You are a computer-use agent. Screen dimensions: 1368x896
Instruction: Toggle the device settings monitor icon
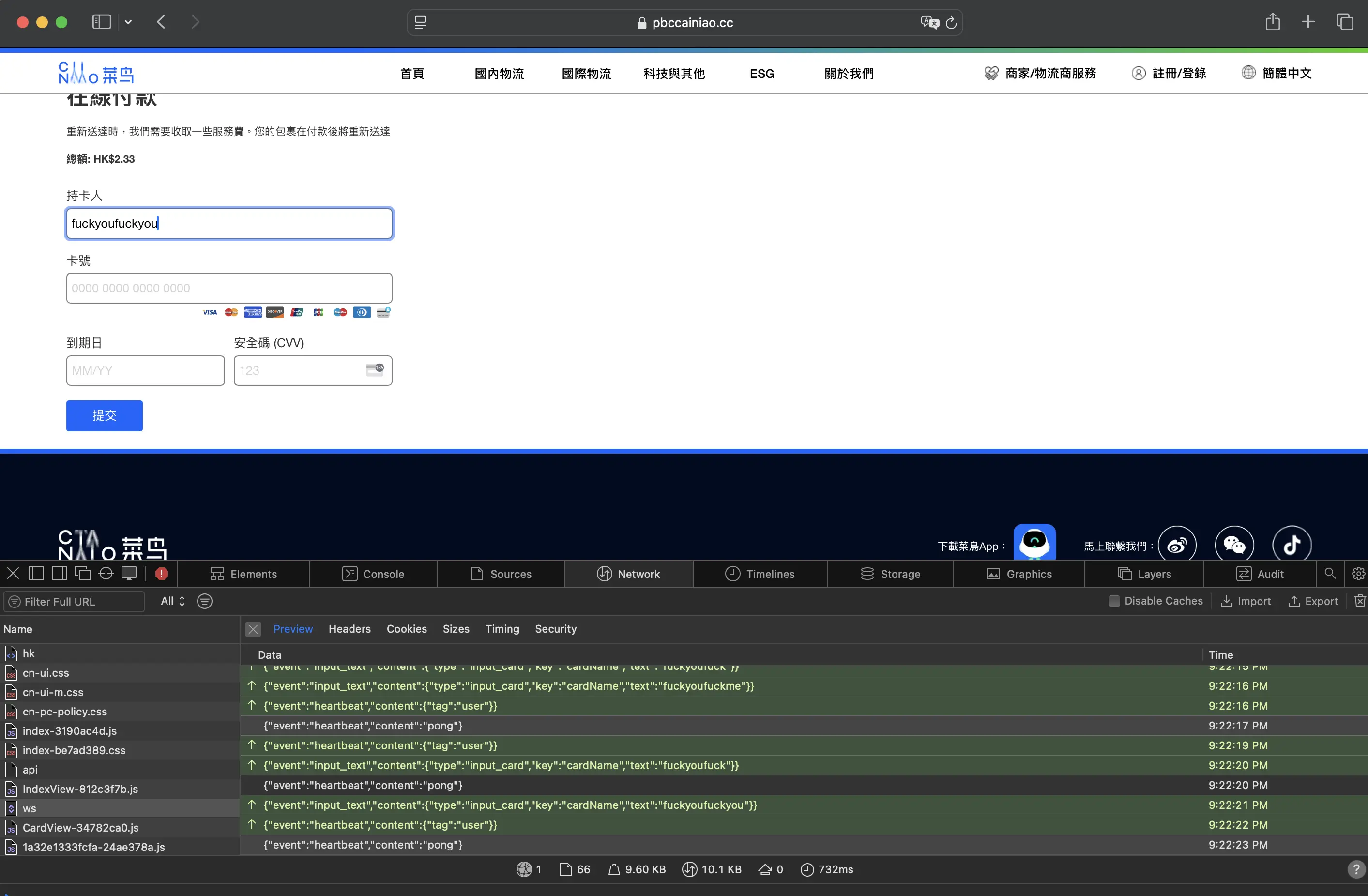pyautogui.click(x=129, y=573)
